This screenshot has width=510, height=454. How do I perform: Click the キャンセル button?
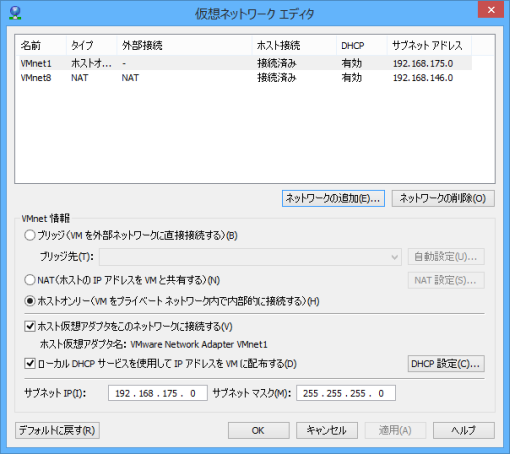327,430
